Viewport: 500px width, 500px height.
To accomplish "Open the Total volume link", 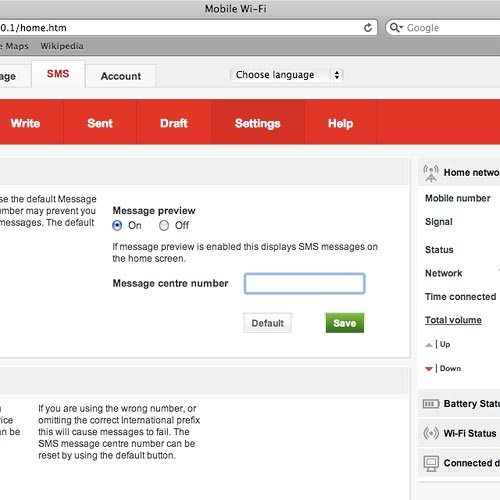I will click(453, 320).
